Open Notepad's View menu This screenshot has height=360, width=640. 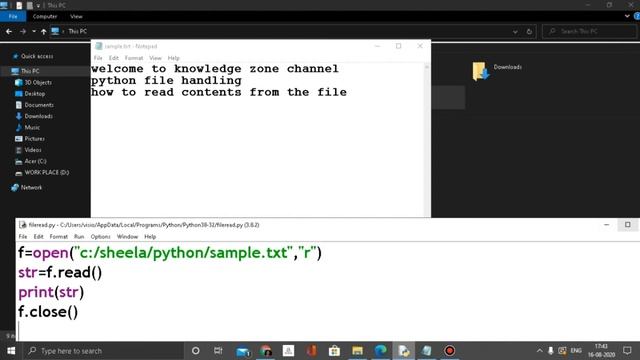tap(155, 58)
